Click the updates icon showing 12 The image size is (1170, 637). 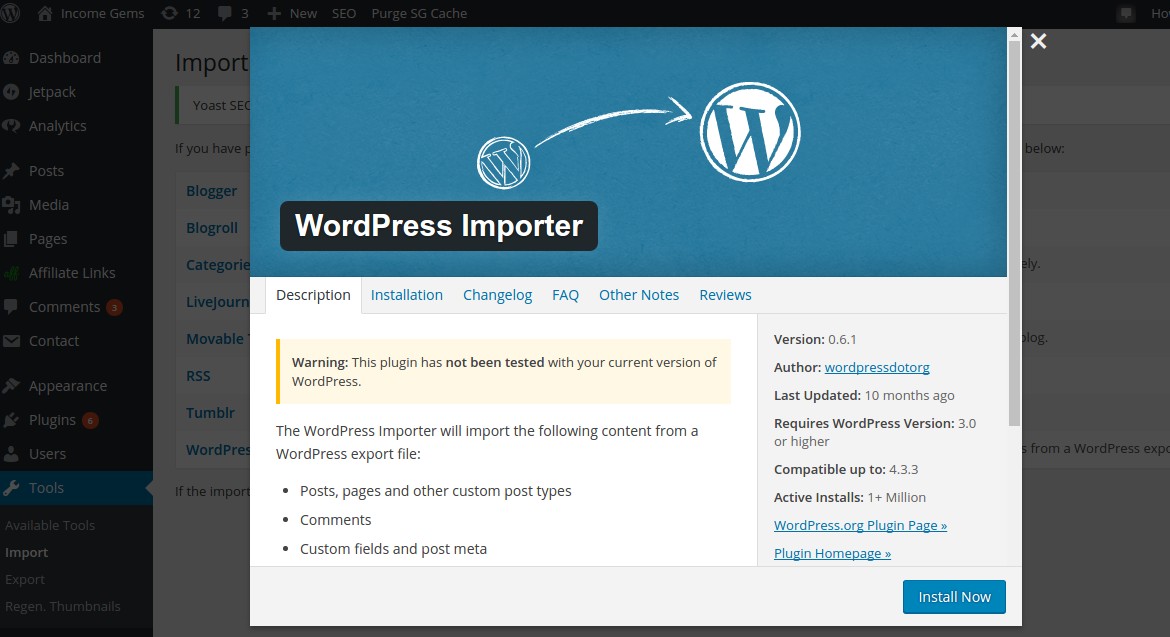(x=169, y=13)
